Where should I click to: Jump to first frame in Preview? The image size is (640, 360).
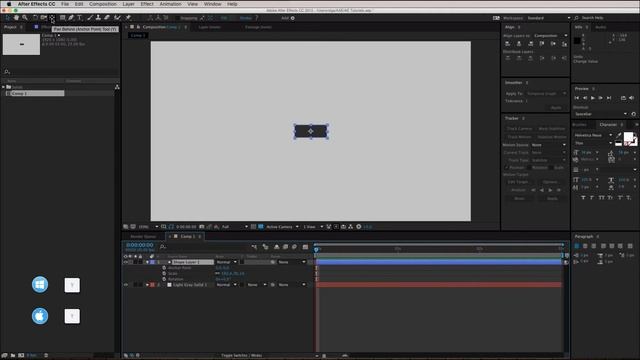point(577,98)
